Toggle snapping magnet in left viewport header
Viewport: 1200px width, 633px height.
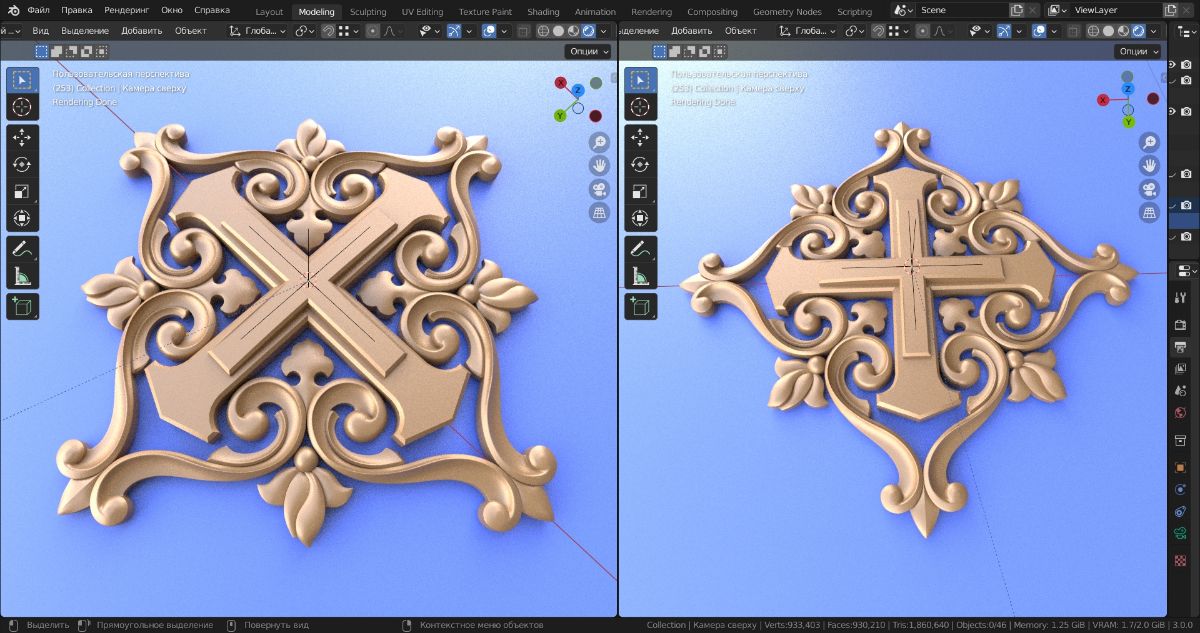tap(326, 31)
